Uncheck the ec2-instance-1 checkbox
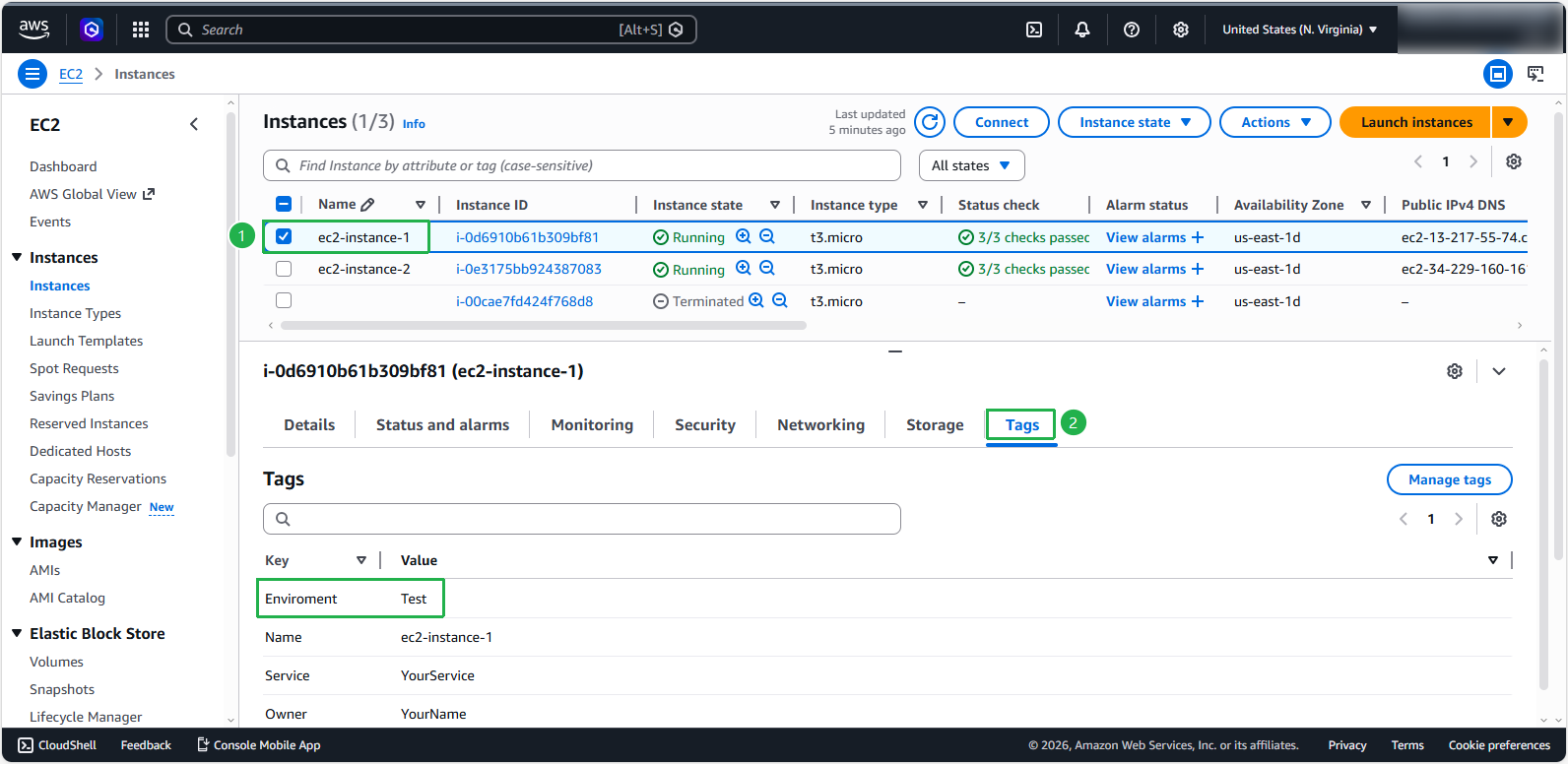Image resolution: width=1568 pixels, height=764 pixels. coord(284,236)
